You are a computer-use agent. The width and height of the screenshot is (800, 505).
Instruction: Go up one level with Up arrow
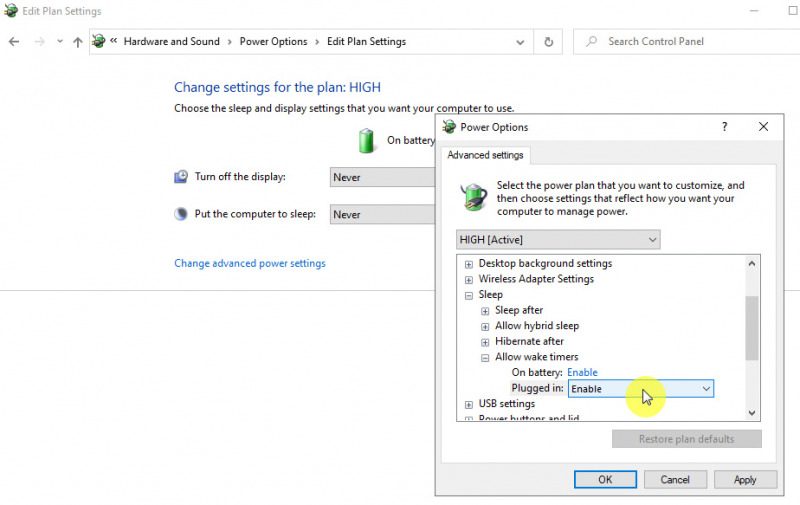pyautogui.click(x=78, y=42)
